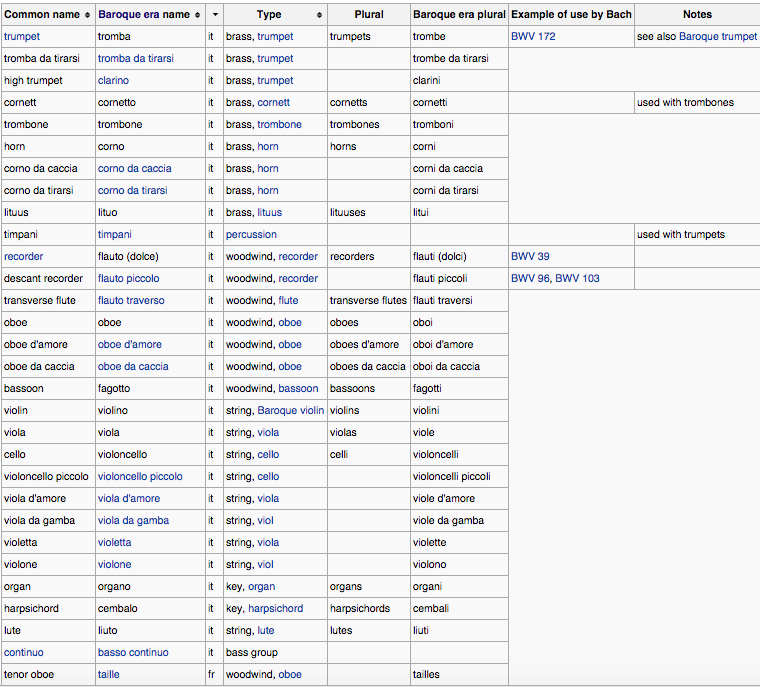
Task: Follow the violone Baroque name link
Action: (114, 564)
